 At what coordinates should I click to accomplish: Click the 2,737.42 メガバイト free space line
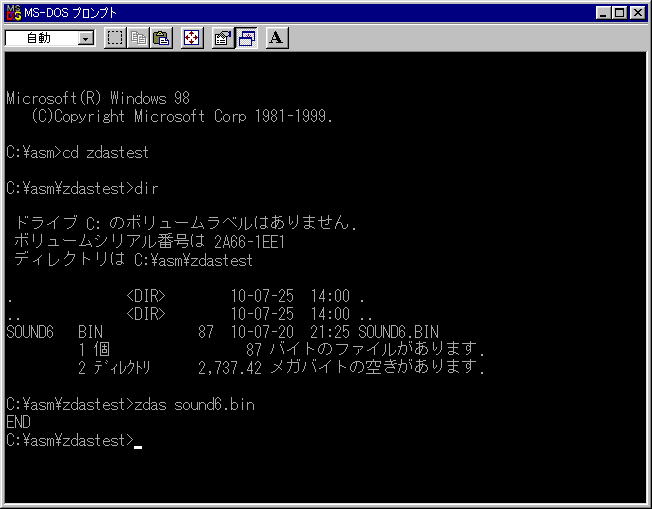tap(282, 367)
